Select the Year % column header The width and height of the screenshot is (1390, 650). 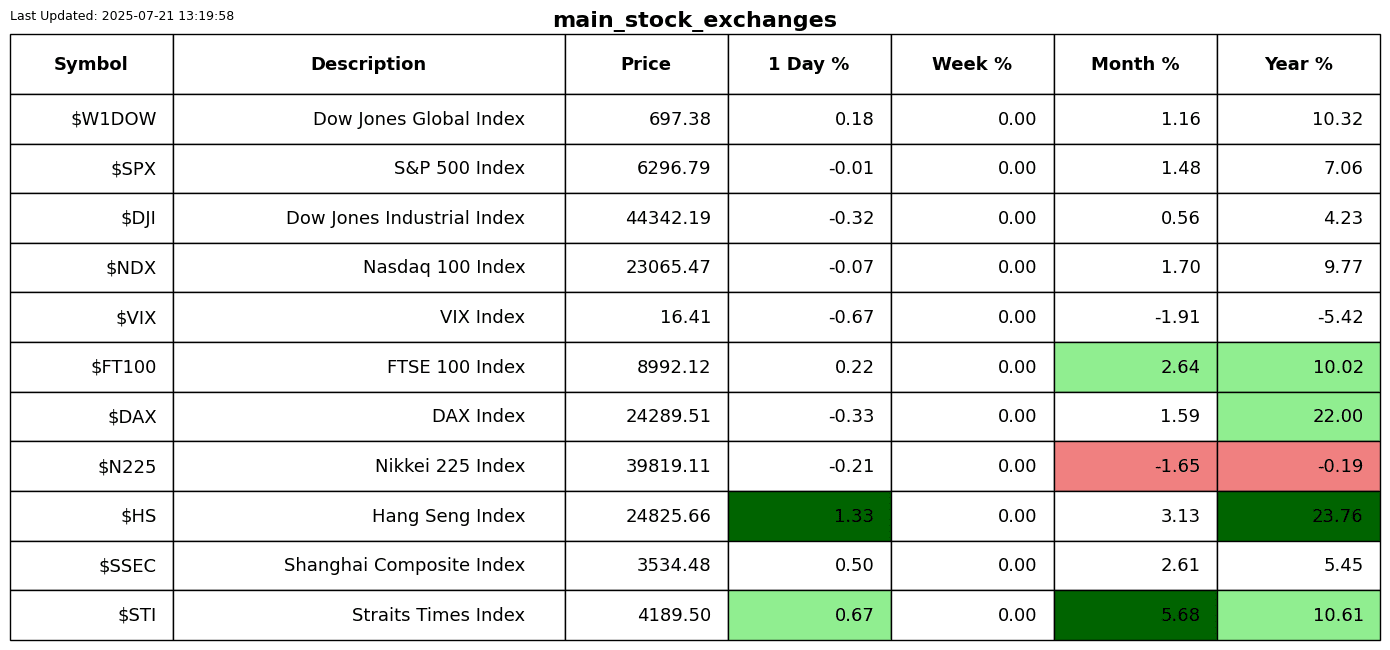1298,64
